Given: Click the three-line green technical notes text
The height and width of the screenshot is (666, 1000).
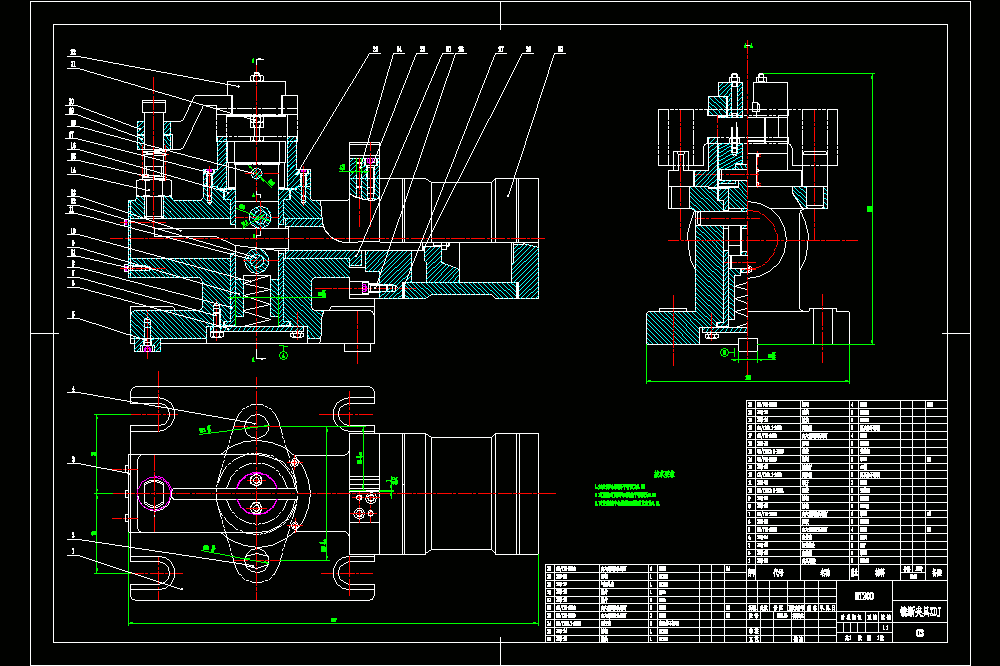Looking at the screenshot, I should [628, 495].
